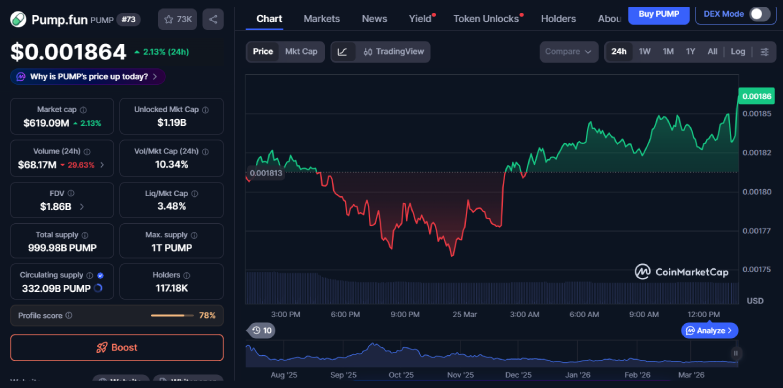Toggle DEX Mode switch
783x388 pixels.
(760, 14)
